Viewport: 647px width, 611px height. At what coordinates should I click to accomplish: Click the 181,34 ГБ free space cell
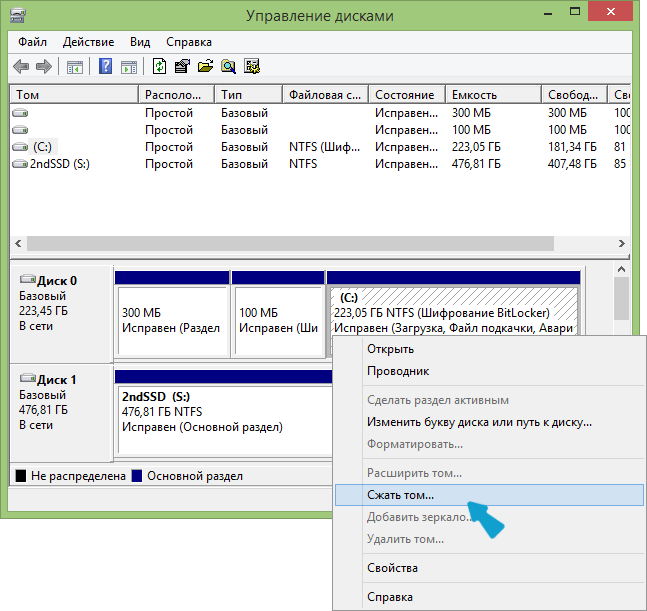click(x=572, y=147)
